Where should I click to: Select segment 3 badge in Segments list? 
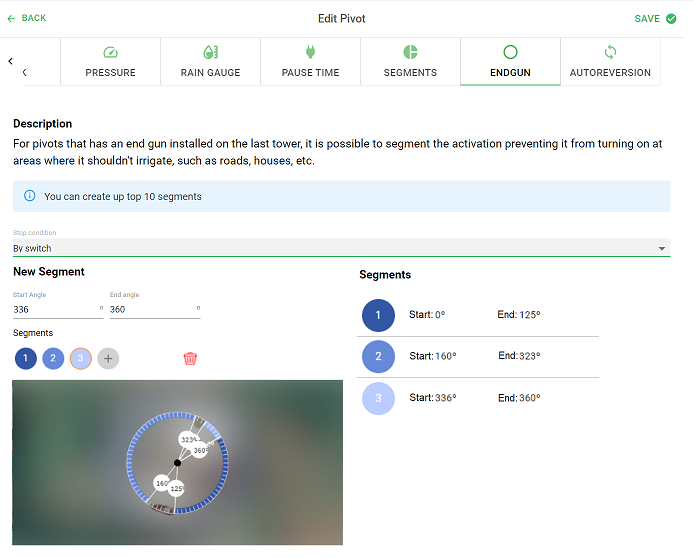[378, 398]
